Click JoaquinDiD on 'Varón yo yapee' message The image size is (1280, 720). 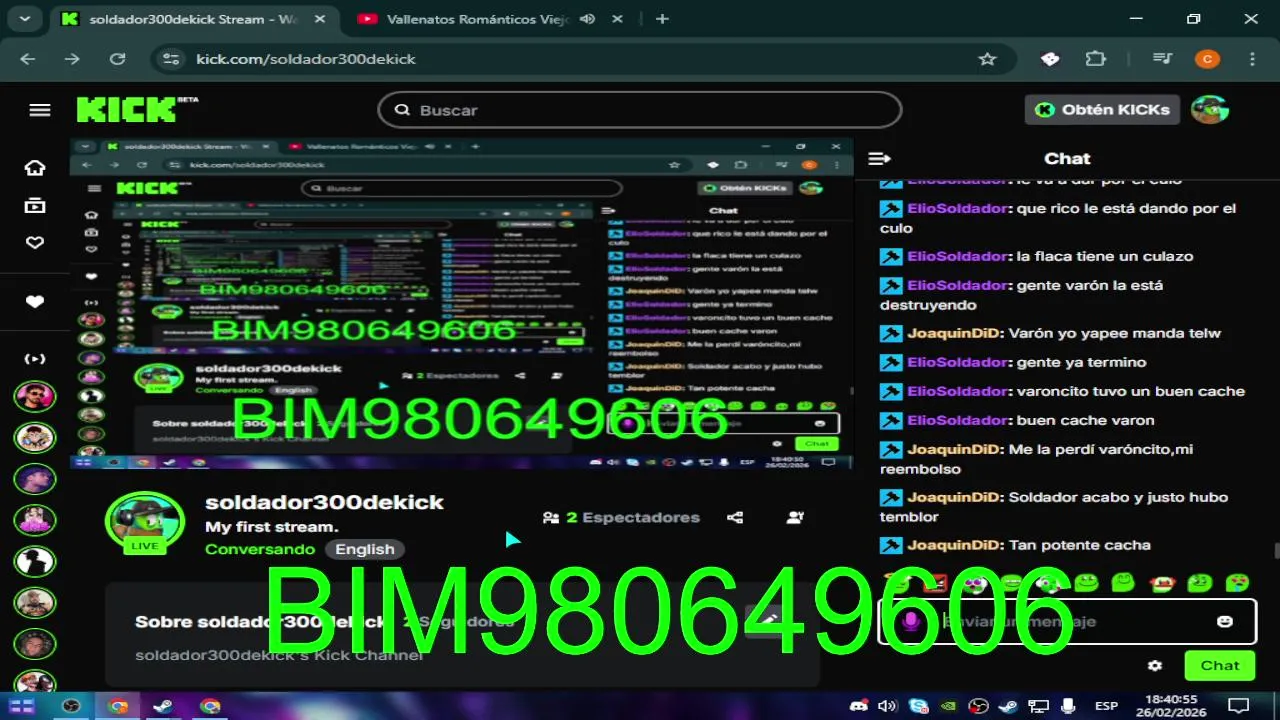tap(954, 333)
